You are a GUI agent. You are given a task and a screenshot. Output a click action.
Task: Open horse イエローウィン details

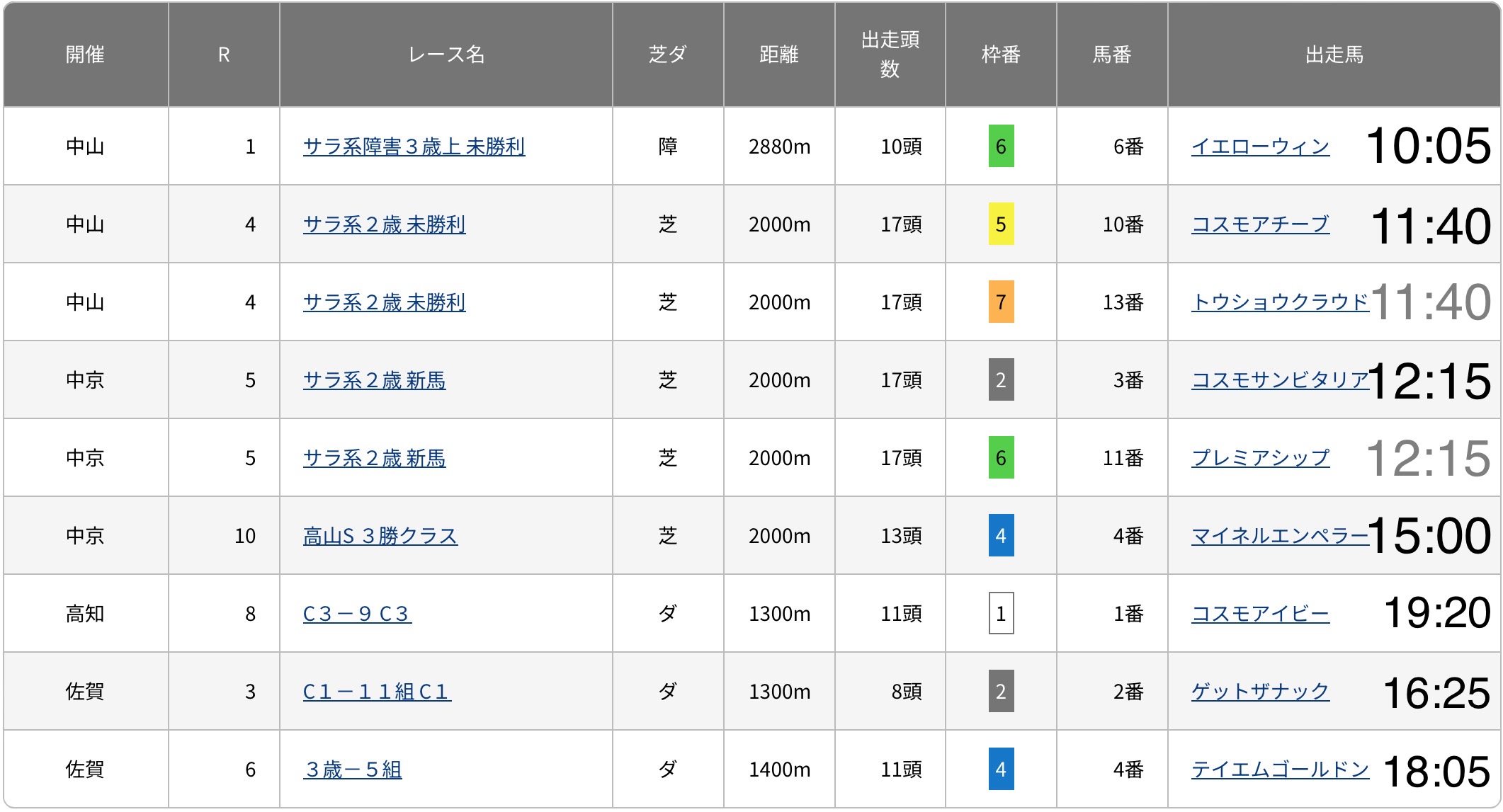[x=1260, y=147]
